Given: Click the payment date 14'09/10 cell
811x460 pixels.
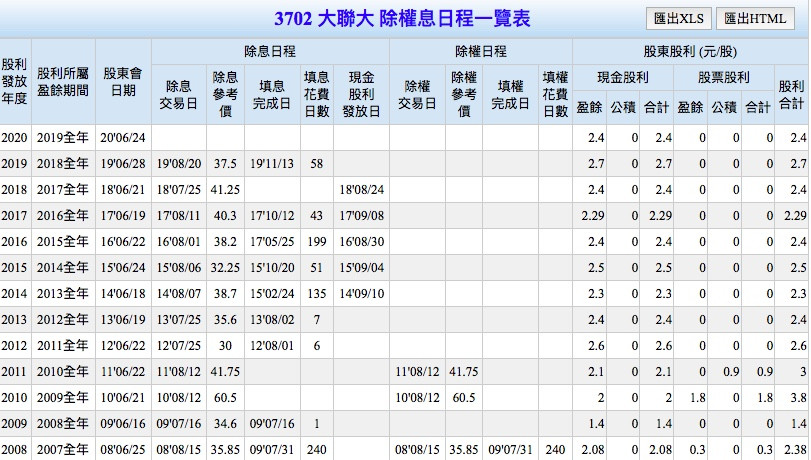Looking at the screenshot, I should click(361, 293).
